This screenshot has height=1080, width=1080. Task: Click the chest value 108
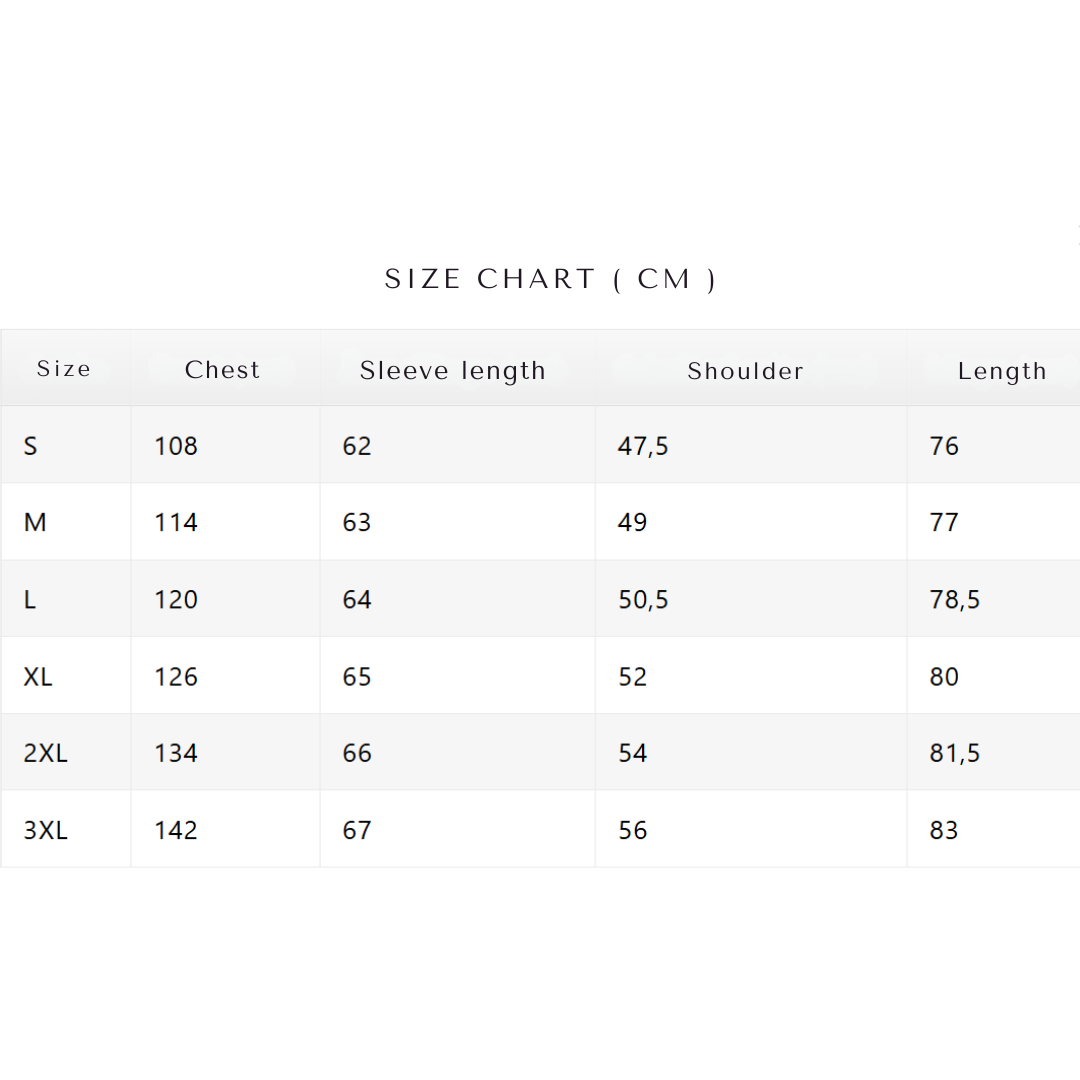176,446
